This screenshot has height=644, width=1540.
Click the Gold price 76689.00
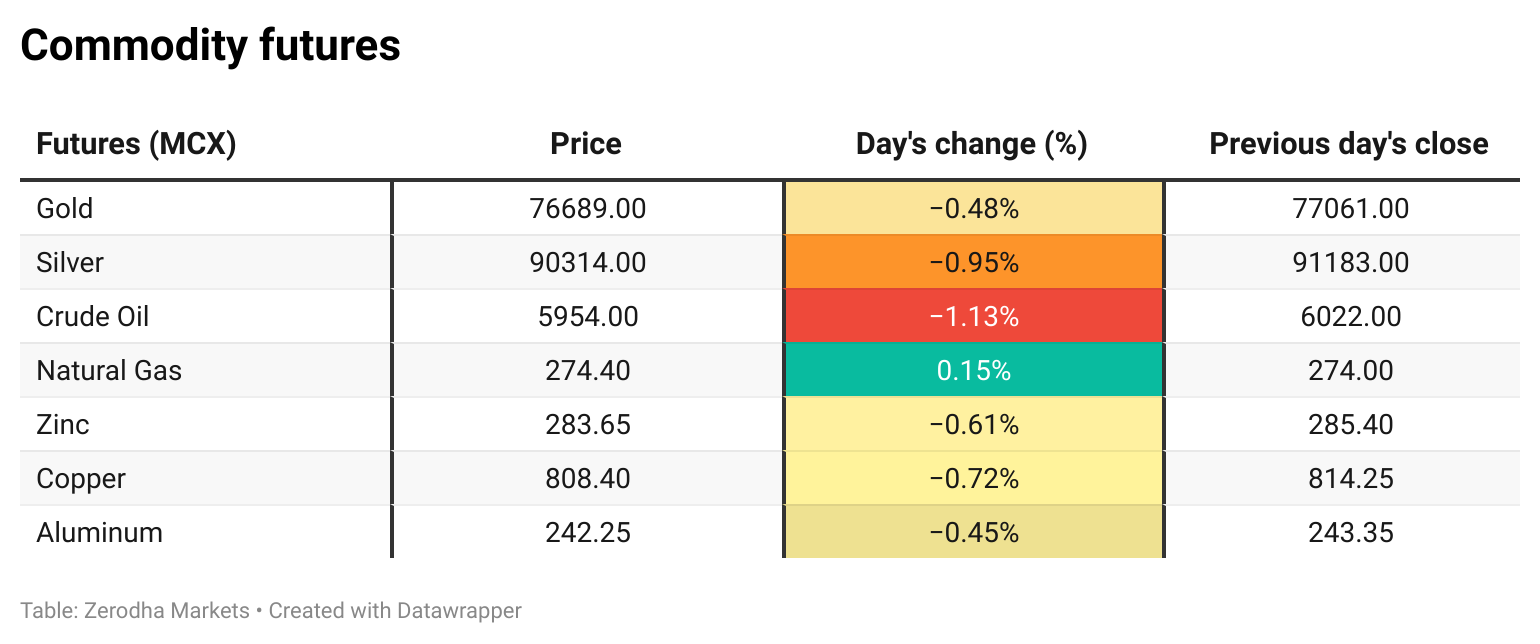pos(588,209)
